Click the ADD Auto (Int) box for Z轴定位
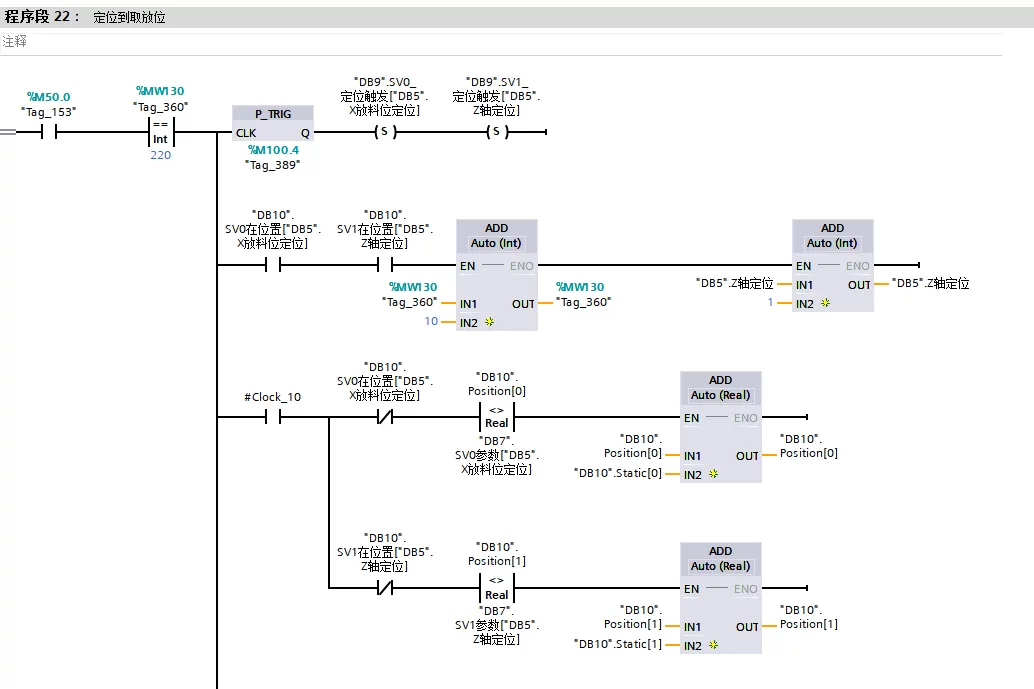1034x689 pixels. (x=833, y=265)
